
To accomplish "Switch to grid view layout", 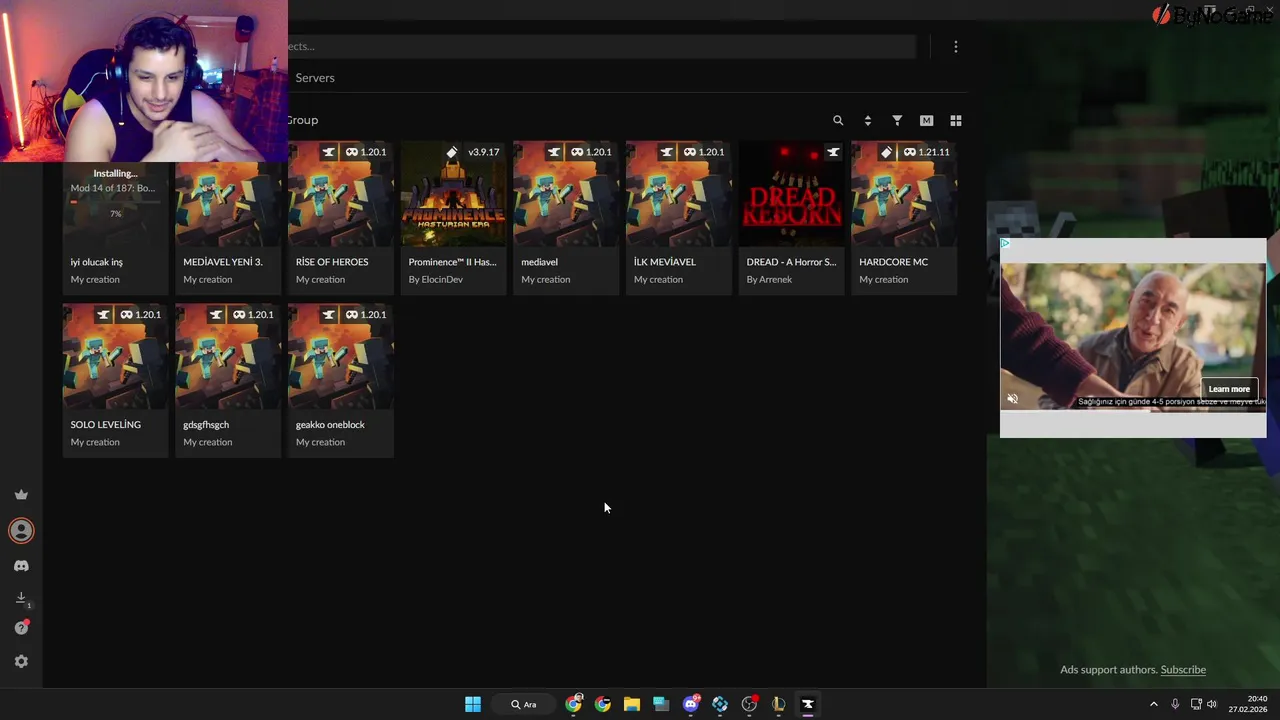I will 956,120.
